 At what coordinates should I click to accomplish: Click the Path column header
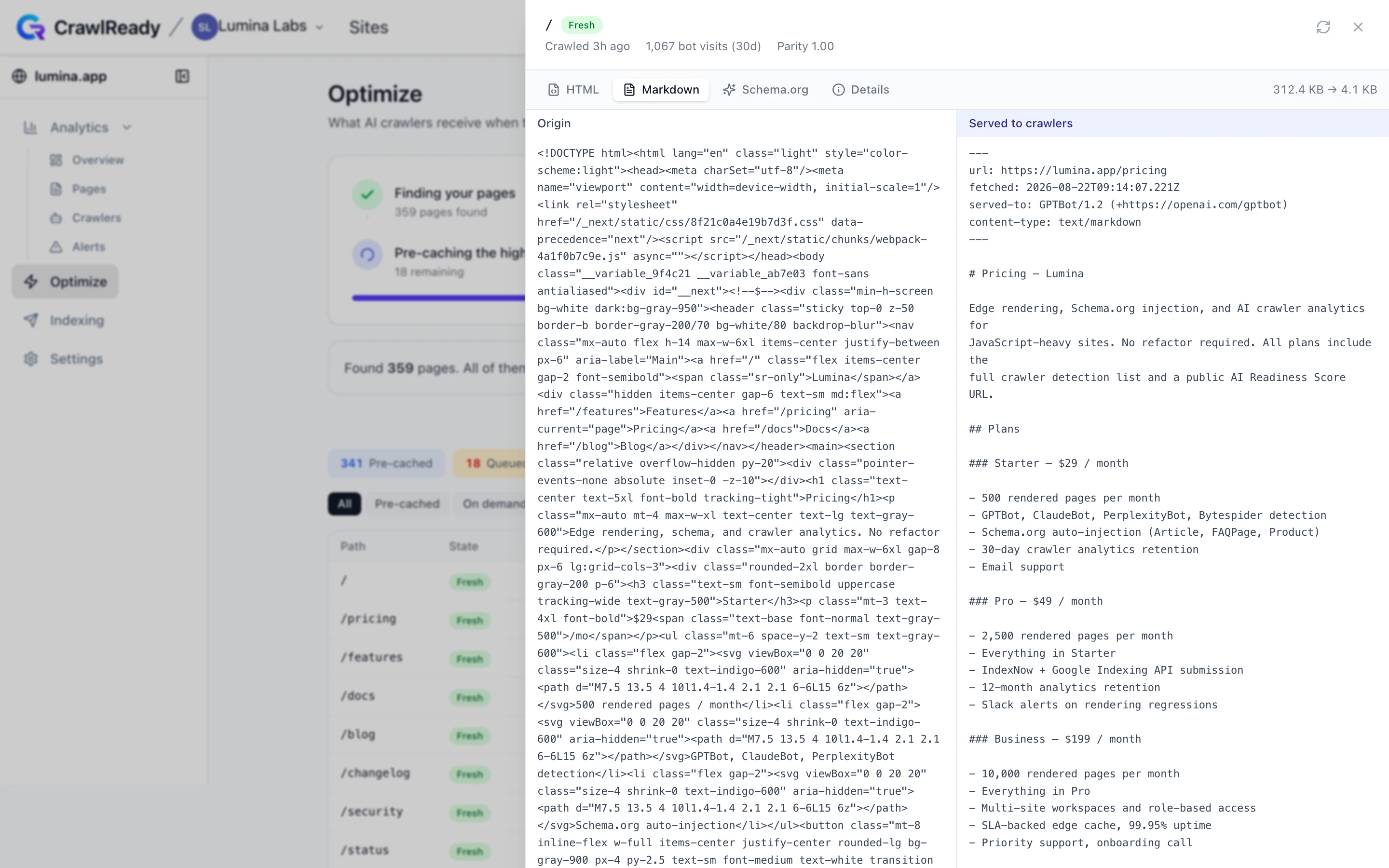click(x=353, y=546)
